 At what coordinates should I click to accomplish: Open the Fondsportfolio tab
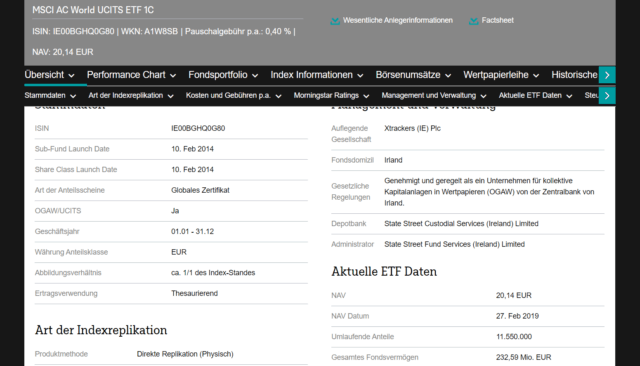pyautogui.click(x=218, y=75)
